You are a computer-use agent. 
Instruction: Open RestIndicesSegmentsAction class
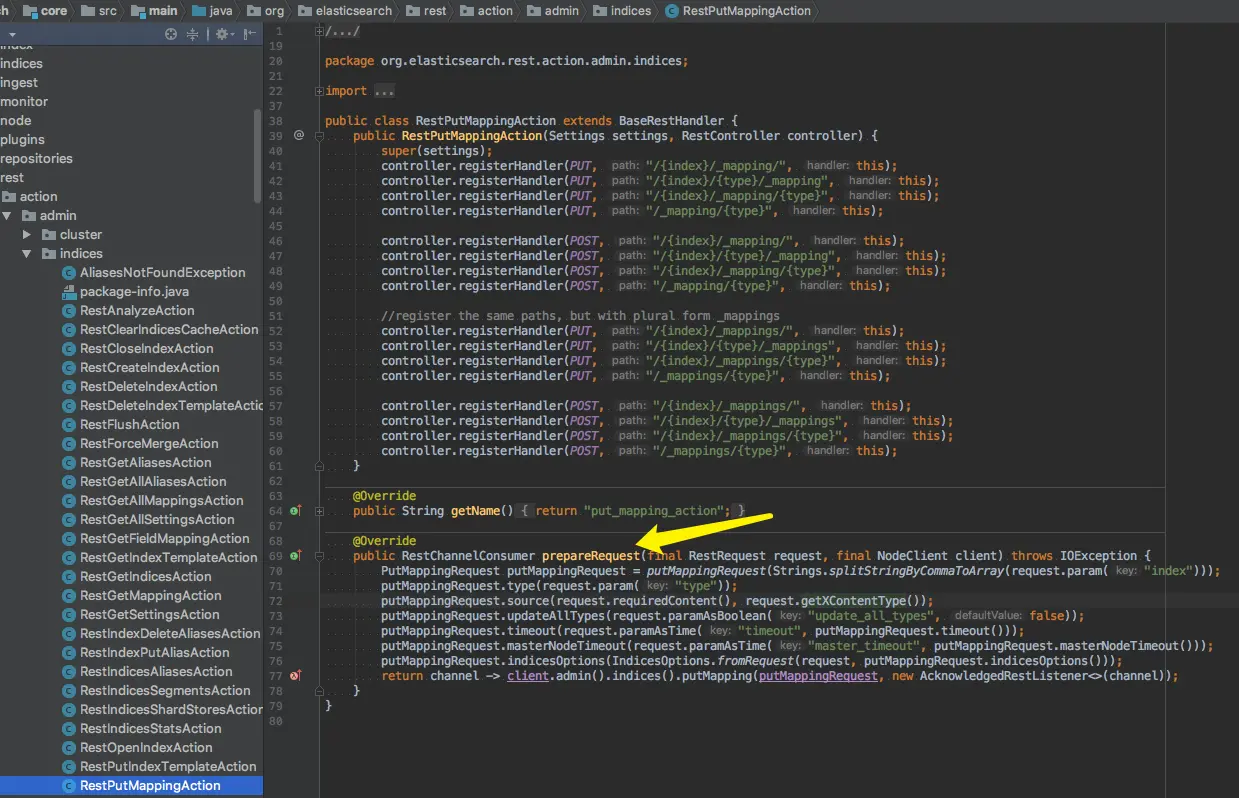click(165, 690)
